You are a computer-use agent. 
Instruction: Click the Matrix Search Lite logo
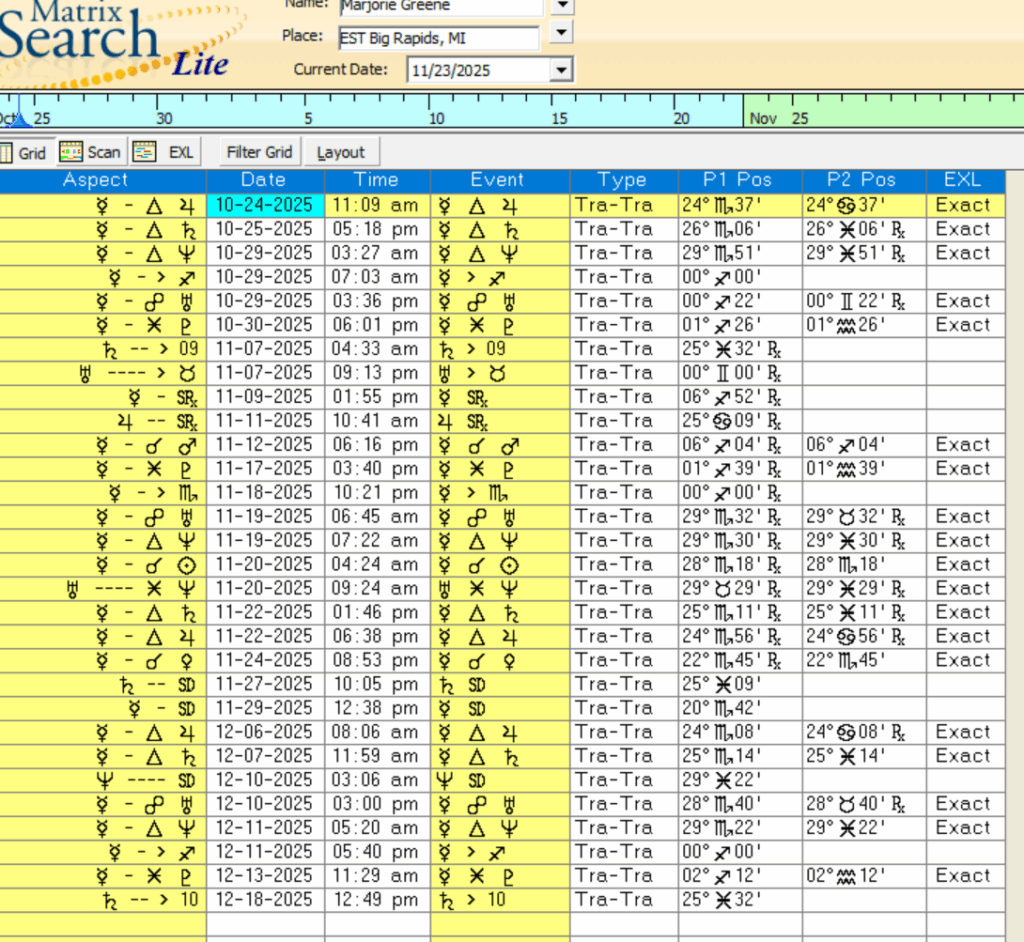pos(110,40)
